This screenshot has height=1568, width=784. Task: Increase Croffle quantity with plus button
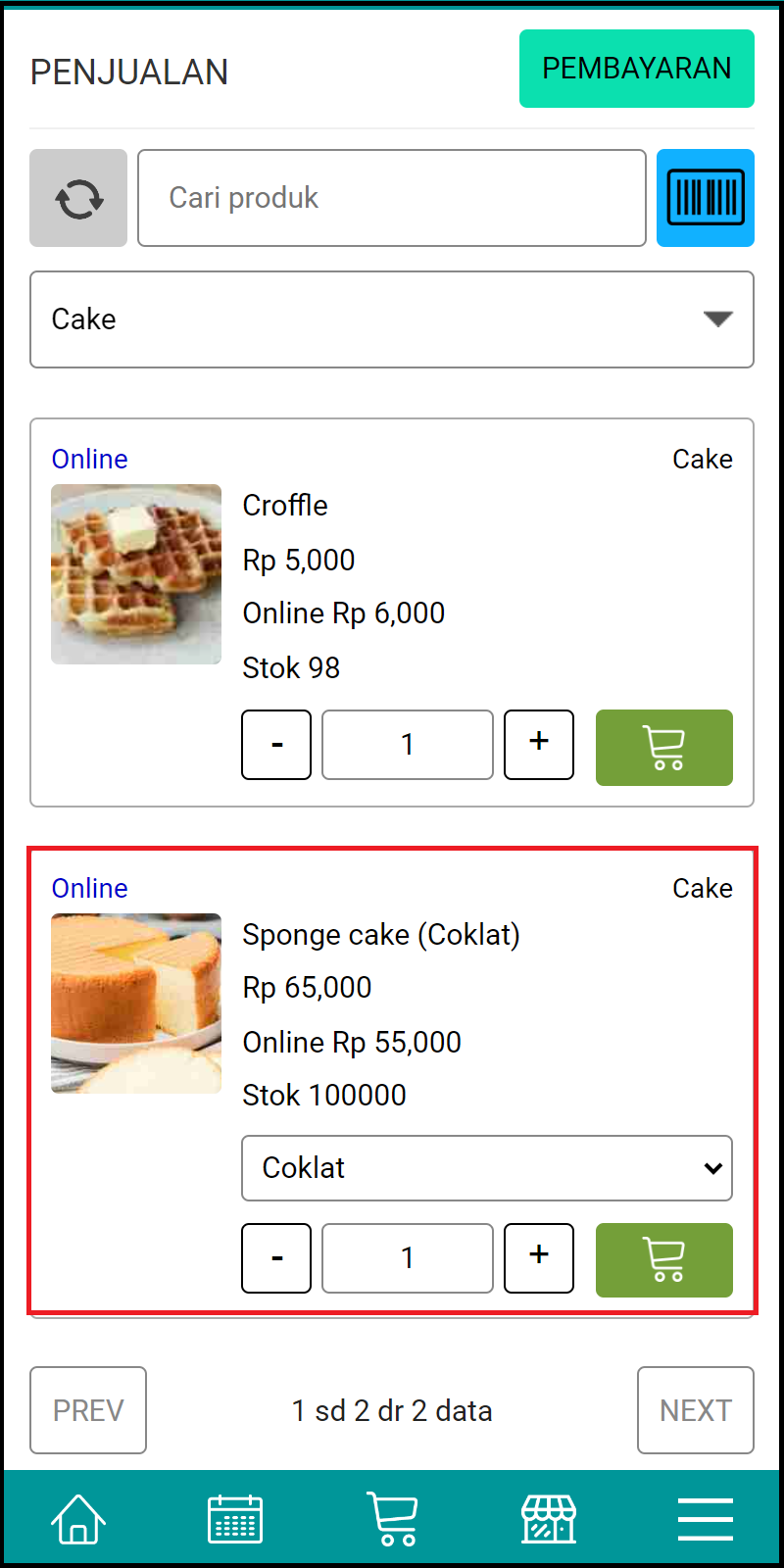538,745
